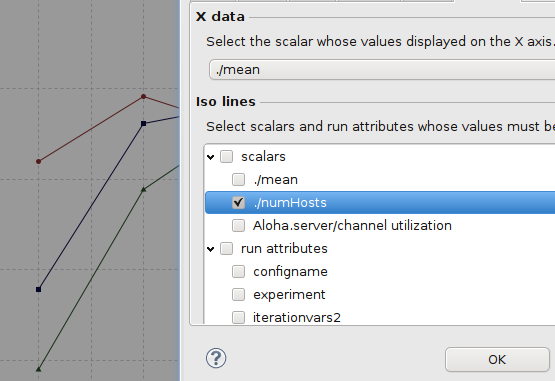Click the blue square marker at the blue line's upper point
The height and width of the screenshot is (381, 555).
pos(143,124)
